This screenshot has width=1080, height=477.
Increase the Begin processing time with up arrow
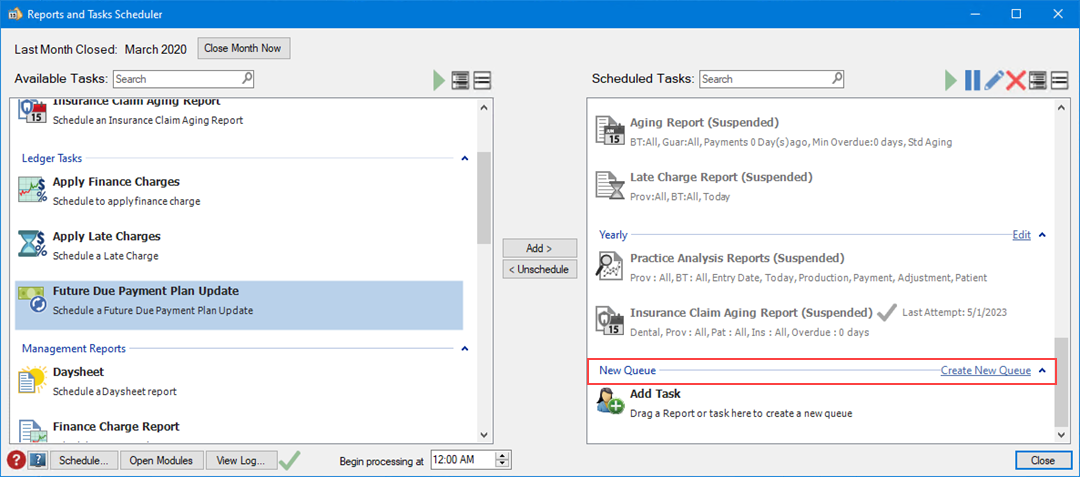click(x=503, y=455)
